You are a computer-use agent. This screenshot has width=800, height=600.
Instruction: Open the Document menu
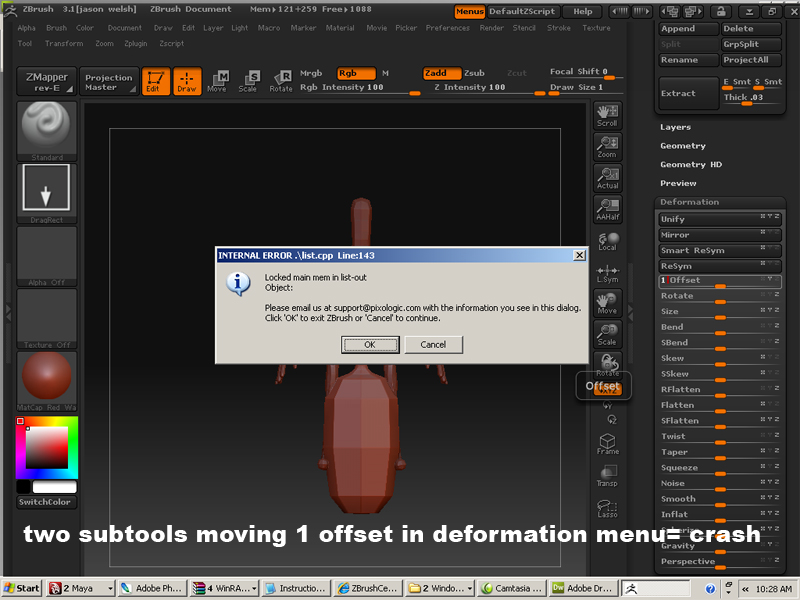(124, 28)
